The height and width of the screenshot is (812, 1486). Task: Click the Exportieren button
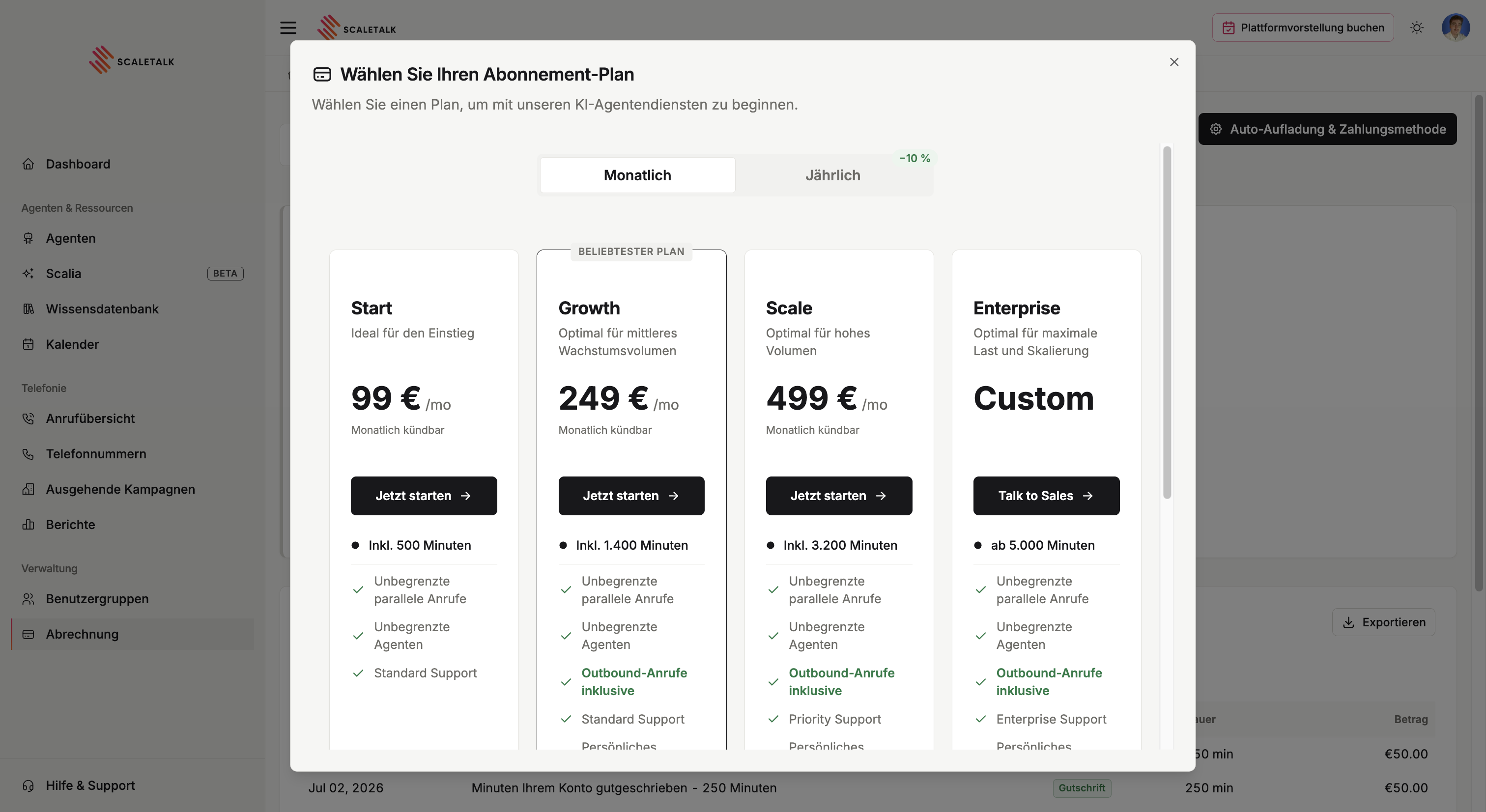coord(1383,622)
